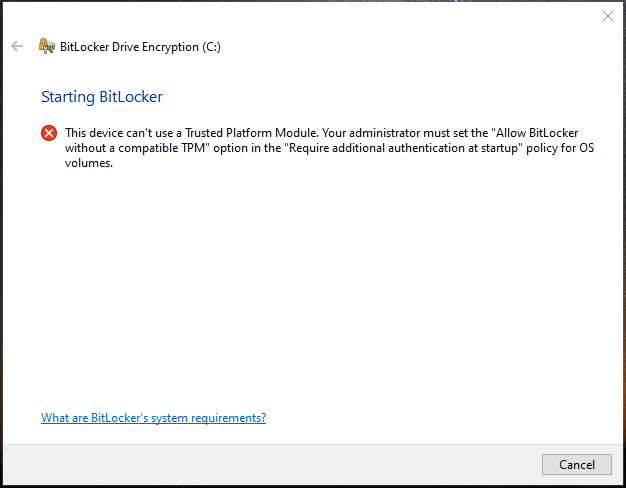Image resolution: width=626 pixels, height=488 pixels.
Task: Click the red error icon beside the message
Action: pos(49,133)
